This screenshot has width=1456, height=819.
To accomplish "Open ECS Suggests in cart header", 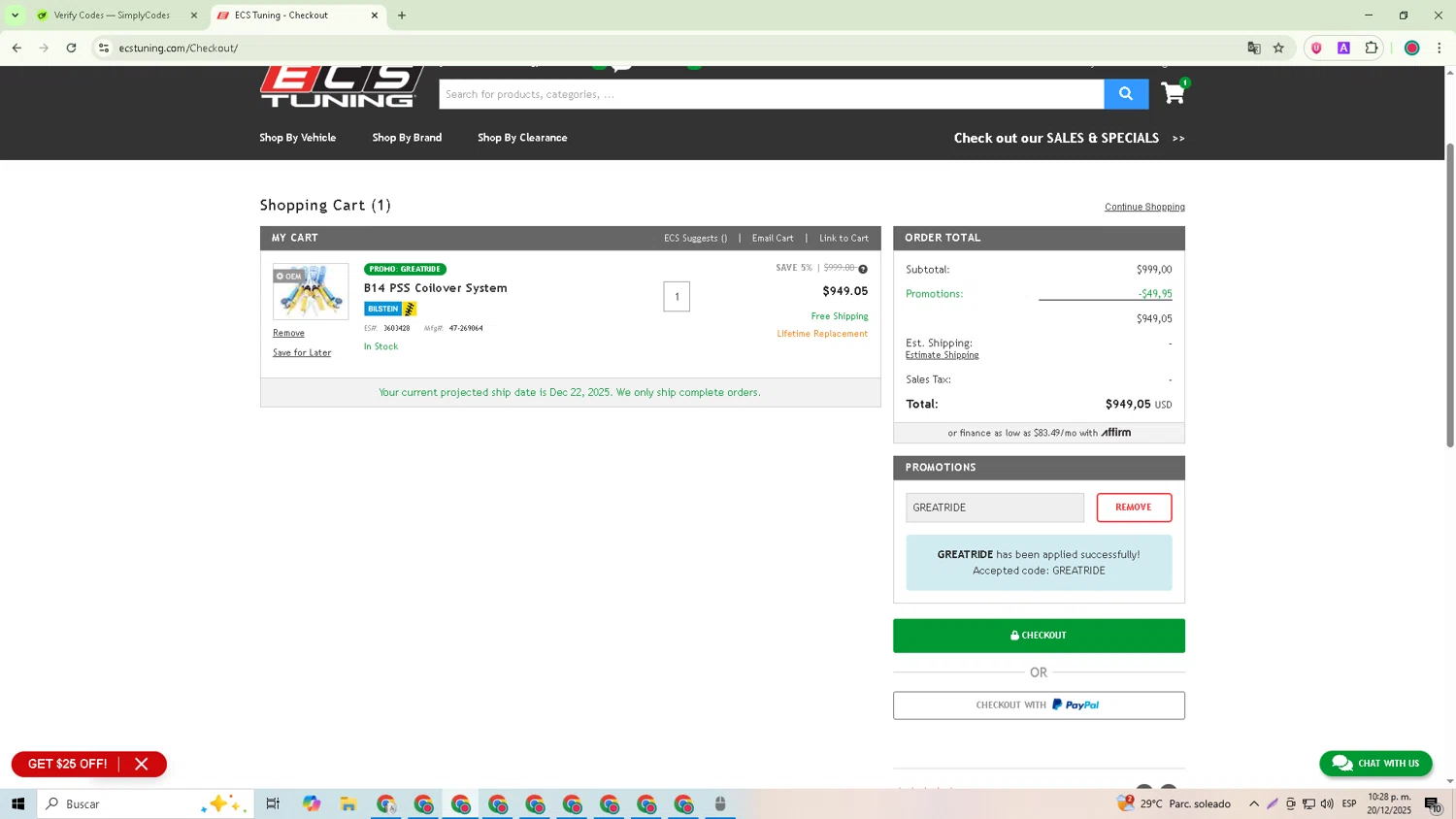I will click(695, 239).
